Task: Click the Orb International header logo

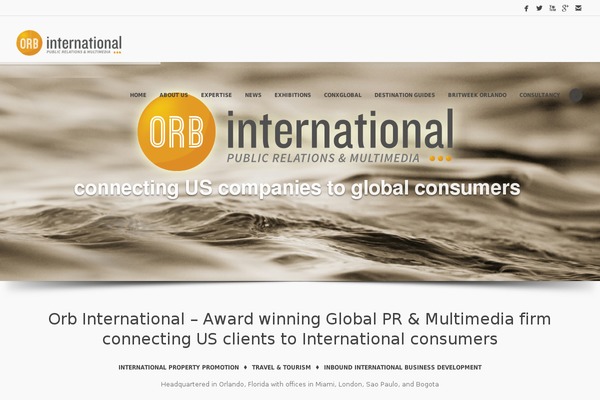Action: 69,43
